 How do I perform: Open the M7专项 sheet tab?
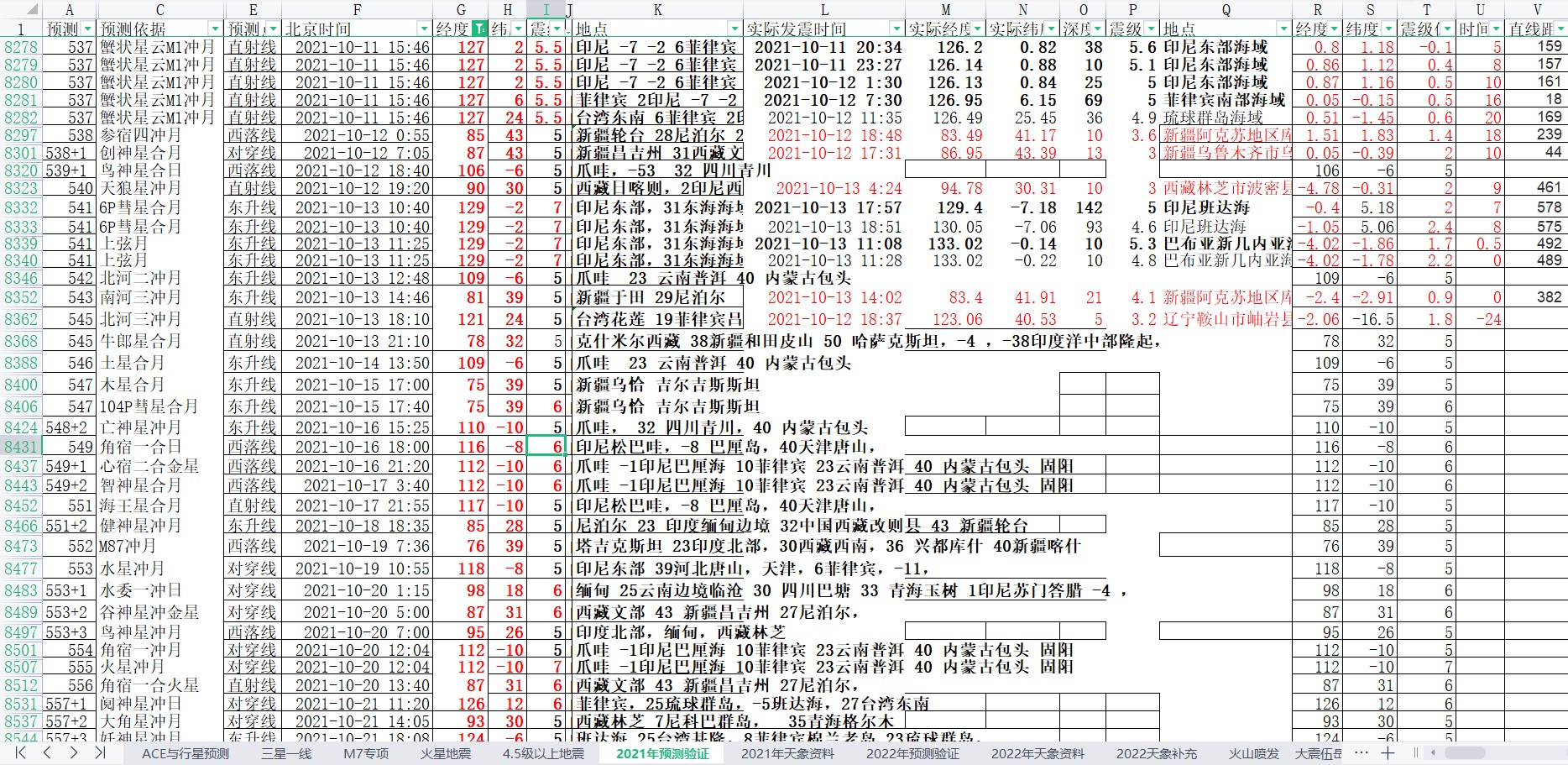point(366,753)
